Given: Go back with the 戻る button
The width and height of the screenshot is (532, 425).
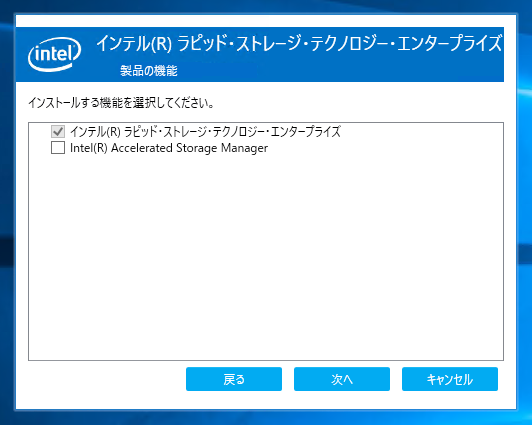Looking at the screenshot, I should 234,379.
